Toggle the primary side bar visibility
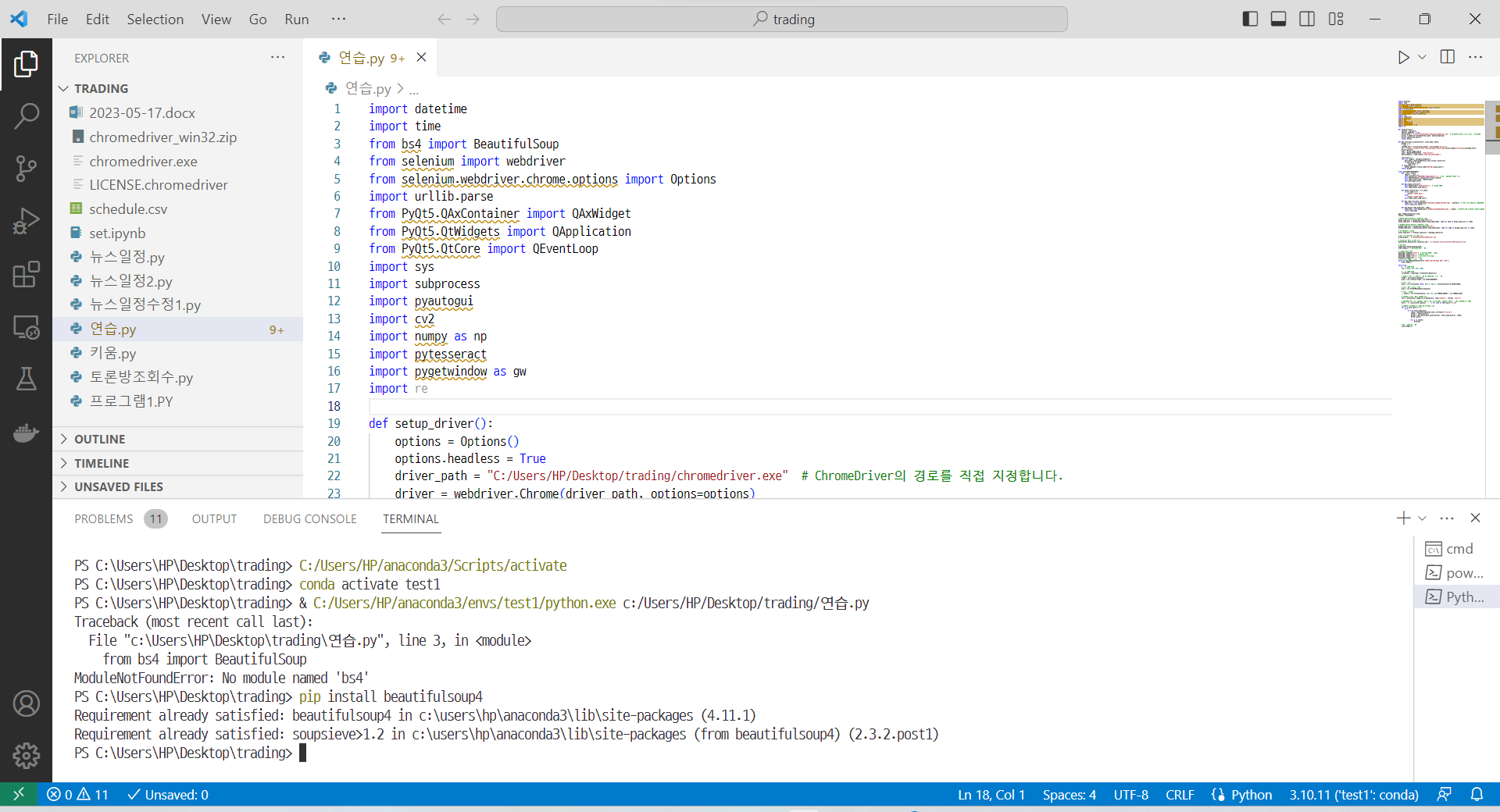1500x812 pixels. (1250, 19)
